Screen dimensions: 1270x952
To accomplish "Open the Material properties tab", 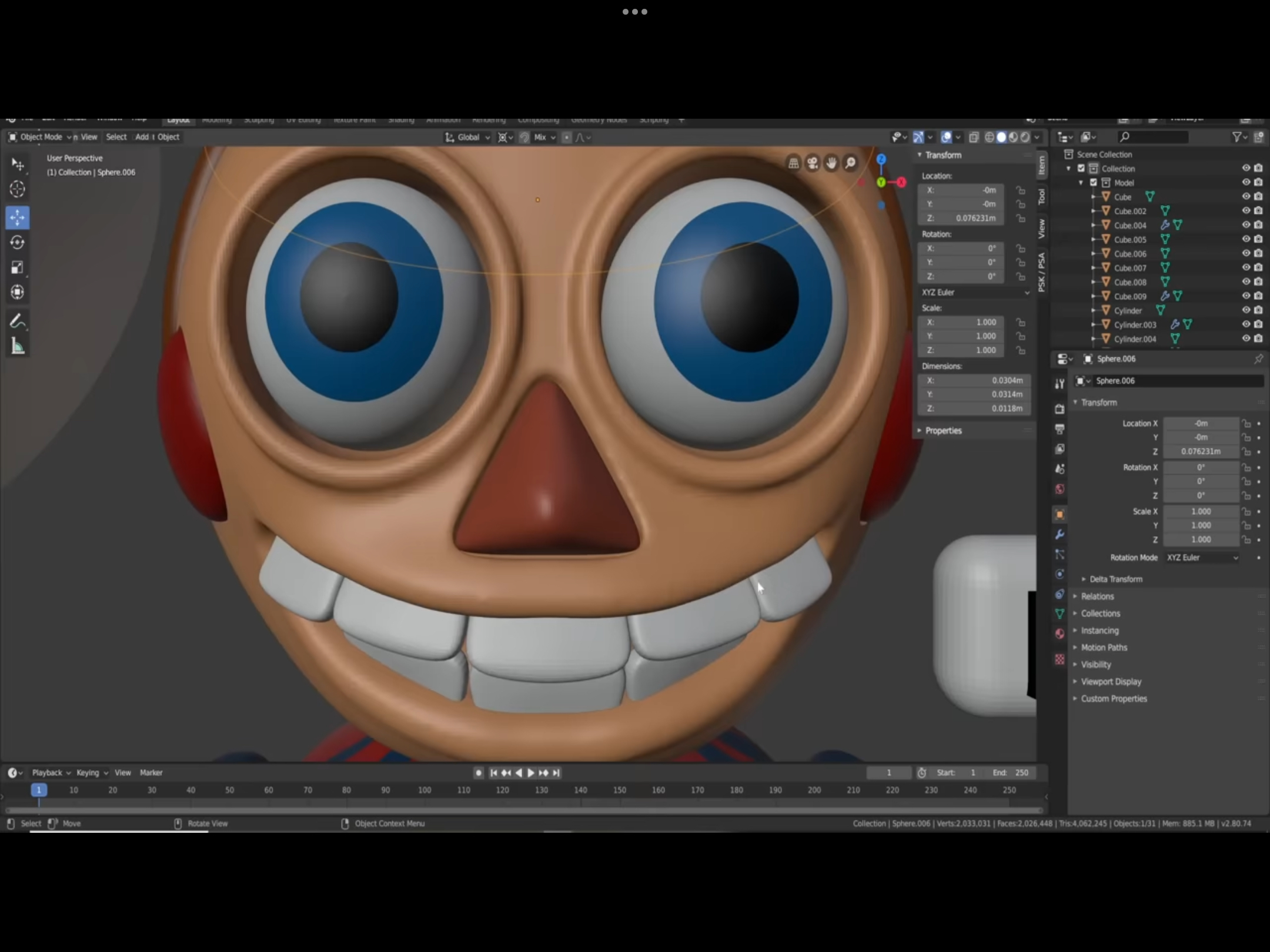I will (1060, 633).
